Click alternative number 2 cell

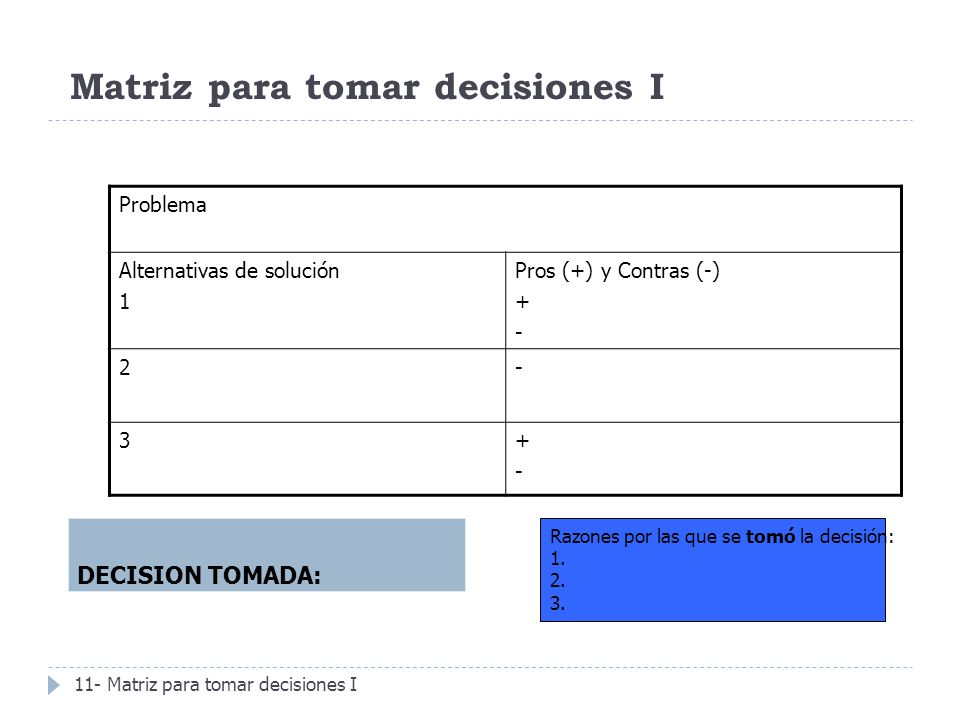coord(307,386)
